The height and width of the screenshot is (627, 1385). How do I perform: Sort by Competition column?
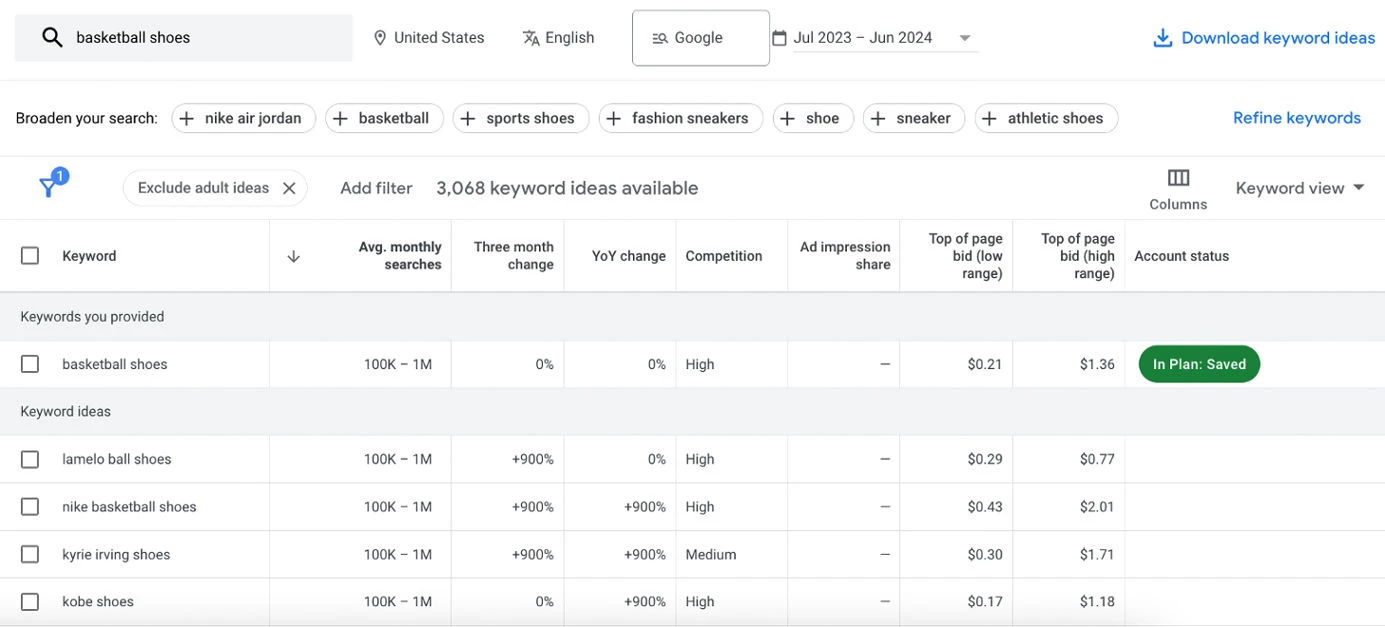724,256
